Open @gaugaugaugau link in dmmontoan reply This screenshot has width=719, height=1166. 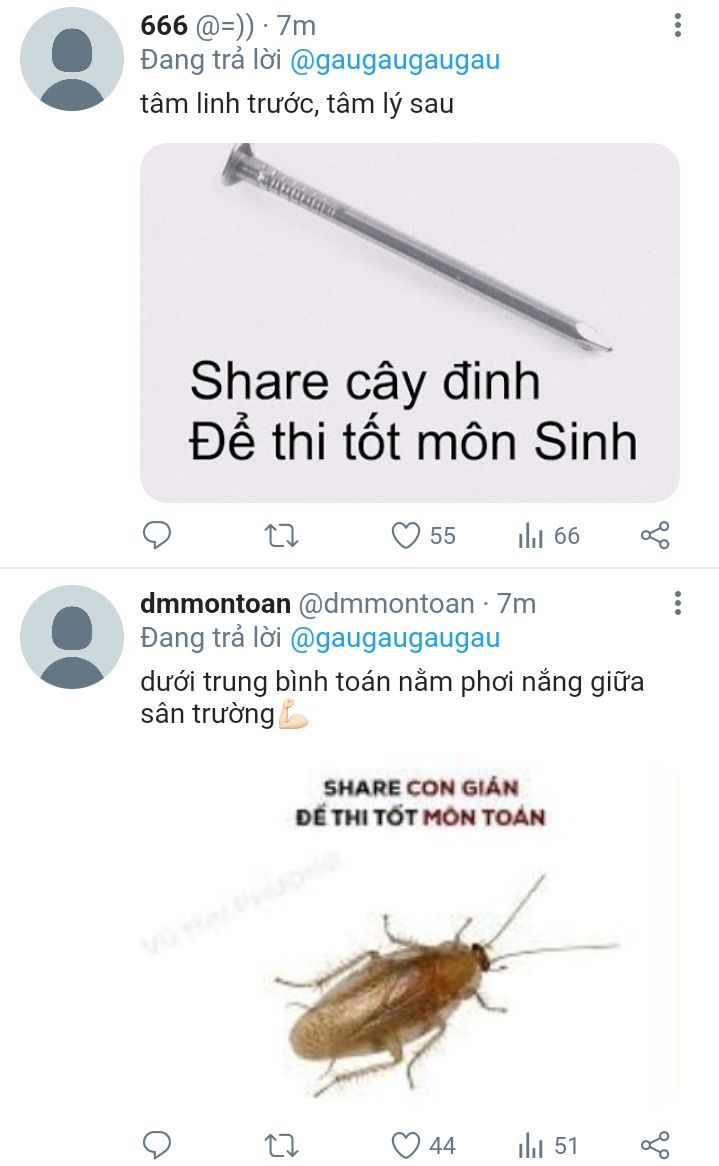395,638
